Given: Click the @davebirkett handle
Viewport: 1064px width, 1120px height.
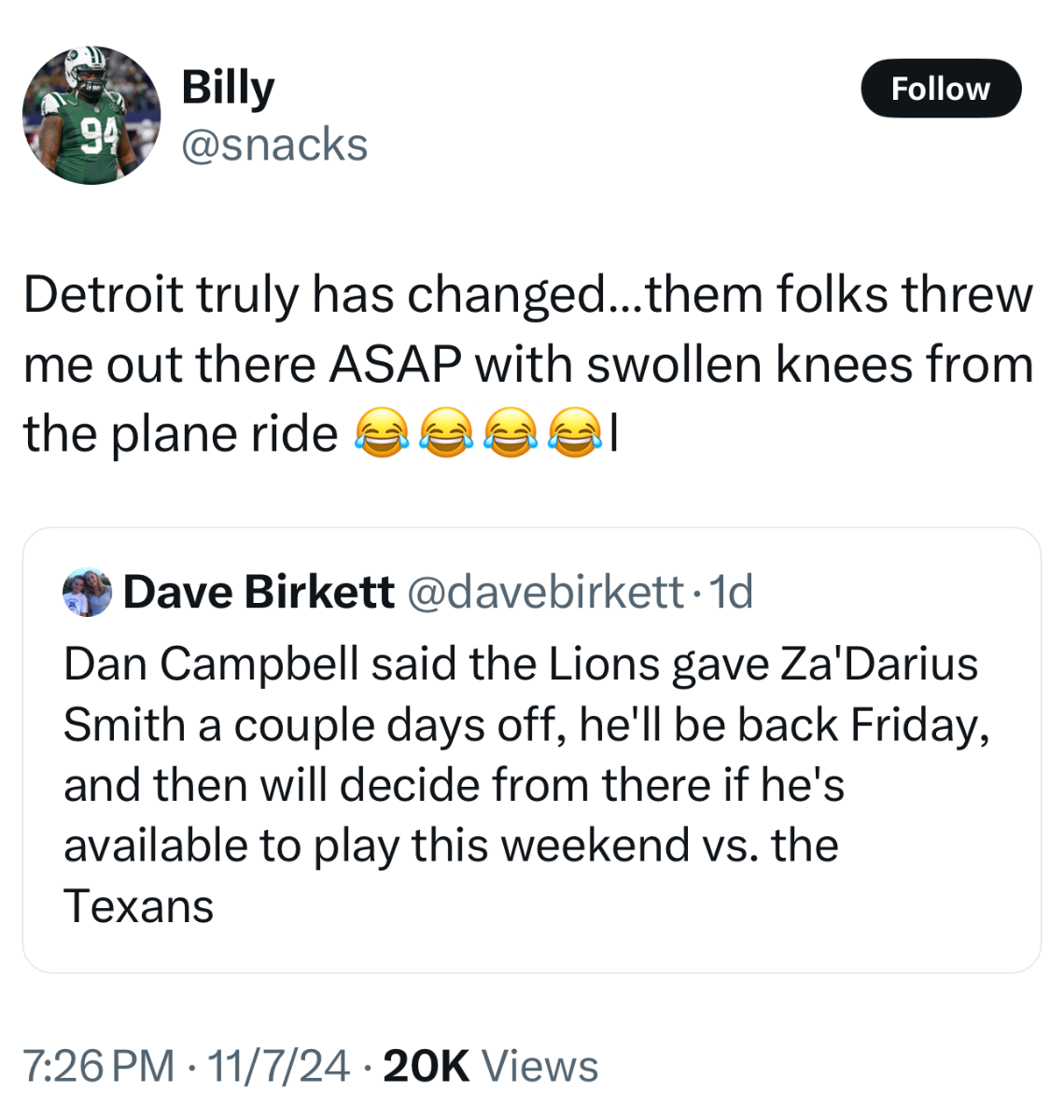Looking at the screenshot, I should tap(546, 592).
